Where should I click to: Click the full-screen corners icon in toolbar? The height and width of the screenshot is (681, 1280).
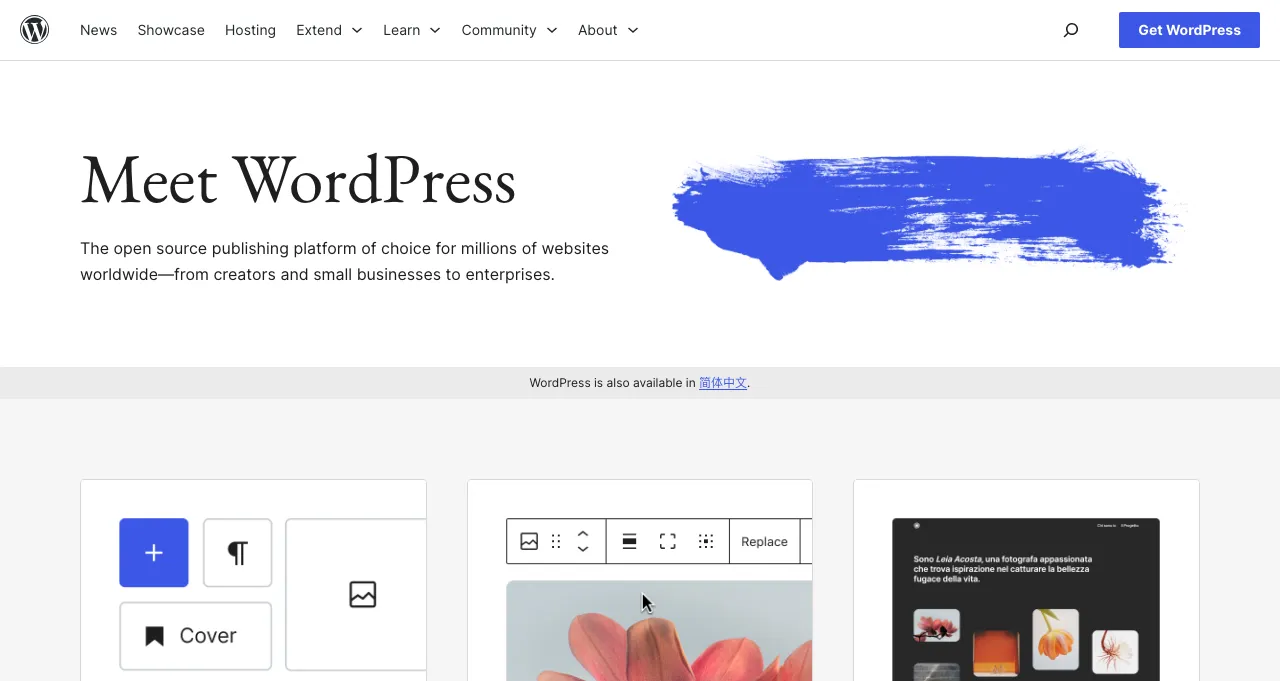click(x=668, y=541)
